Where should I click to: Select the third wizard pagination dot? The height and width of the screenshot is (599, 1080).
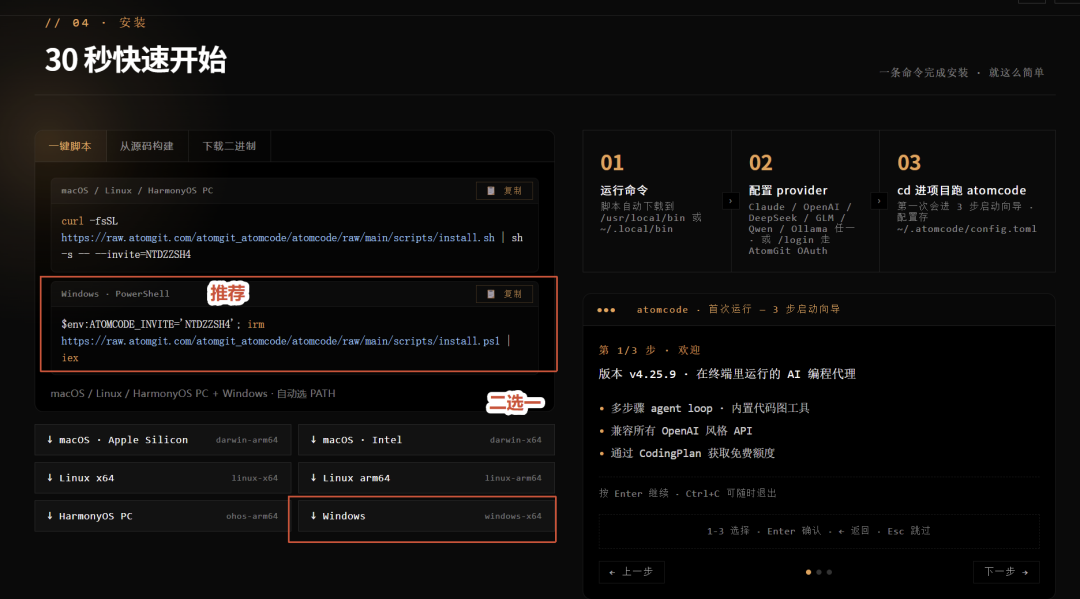pyautogui.click(x=829, y=572)
